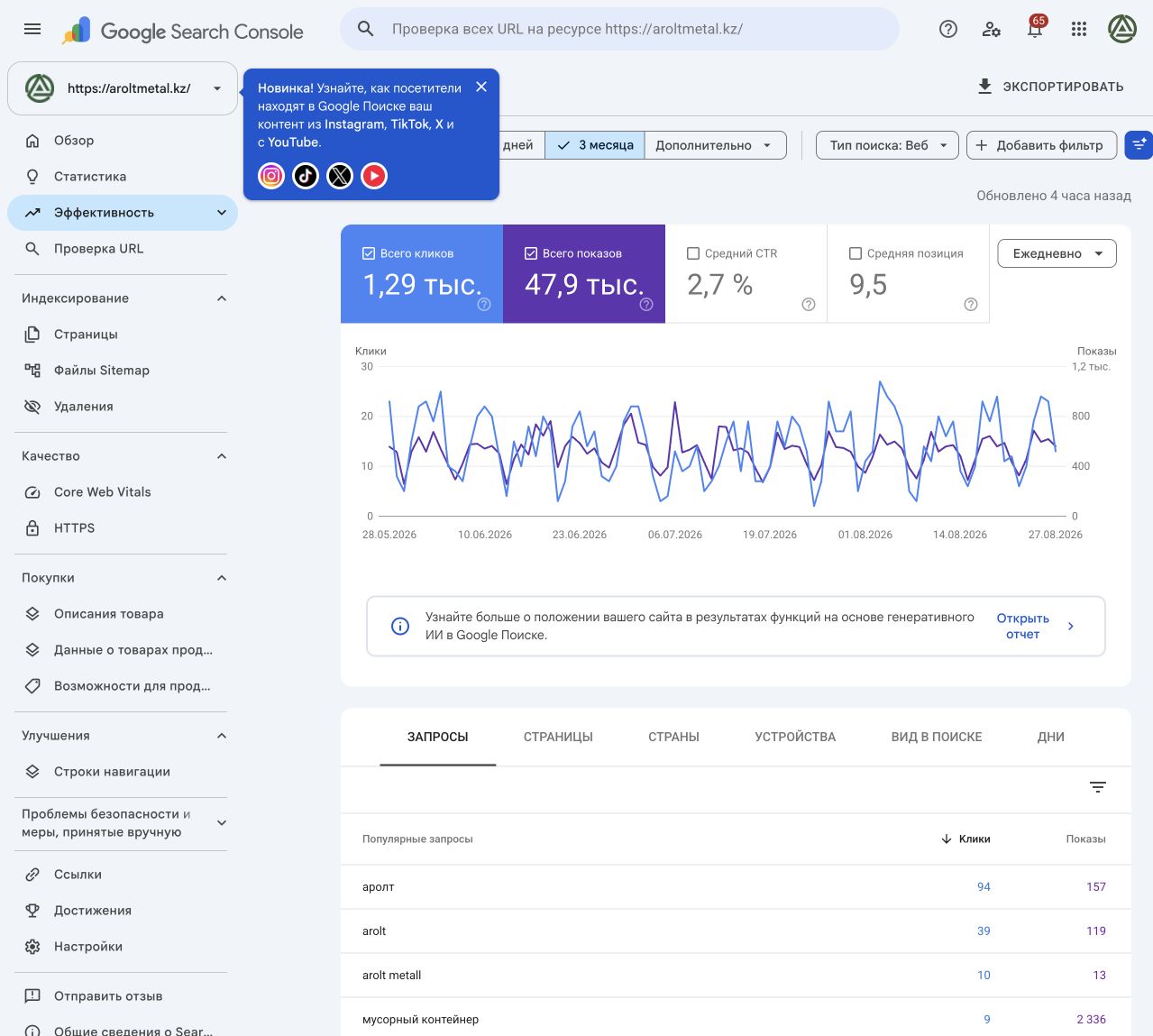Close the Новинка tooltip popup
This screenshot has width=1153, height=1036.
[481, 87]
